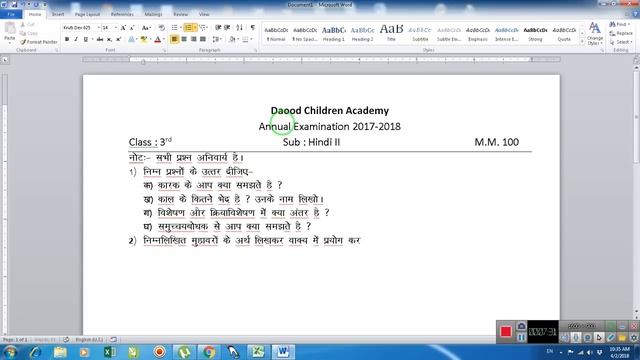Open Google Chrome from the taskbar

click(x=209, y=352)
